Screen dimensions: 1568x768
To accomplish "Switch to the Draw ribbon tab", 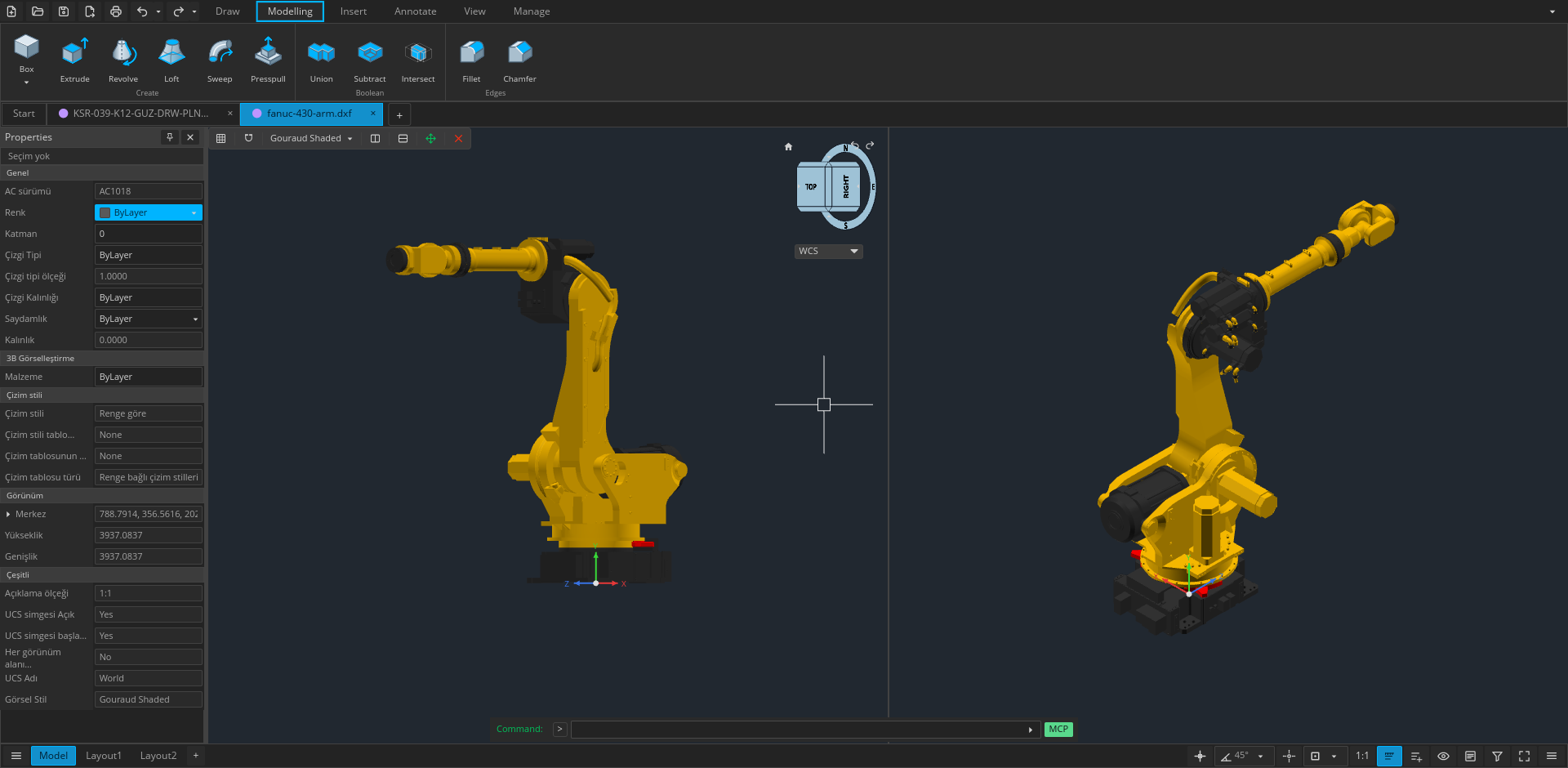I will tap(228, 11).
